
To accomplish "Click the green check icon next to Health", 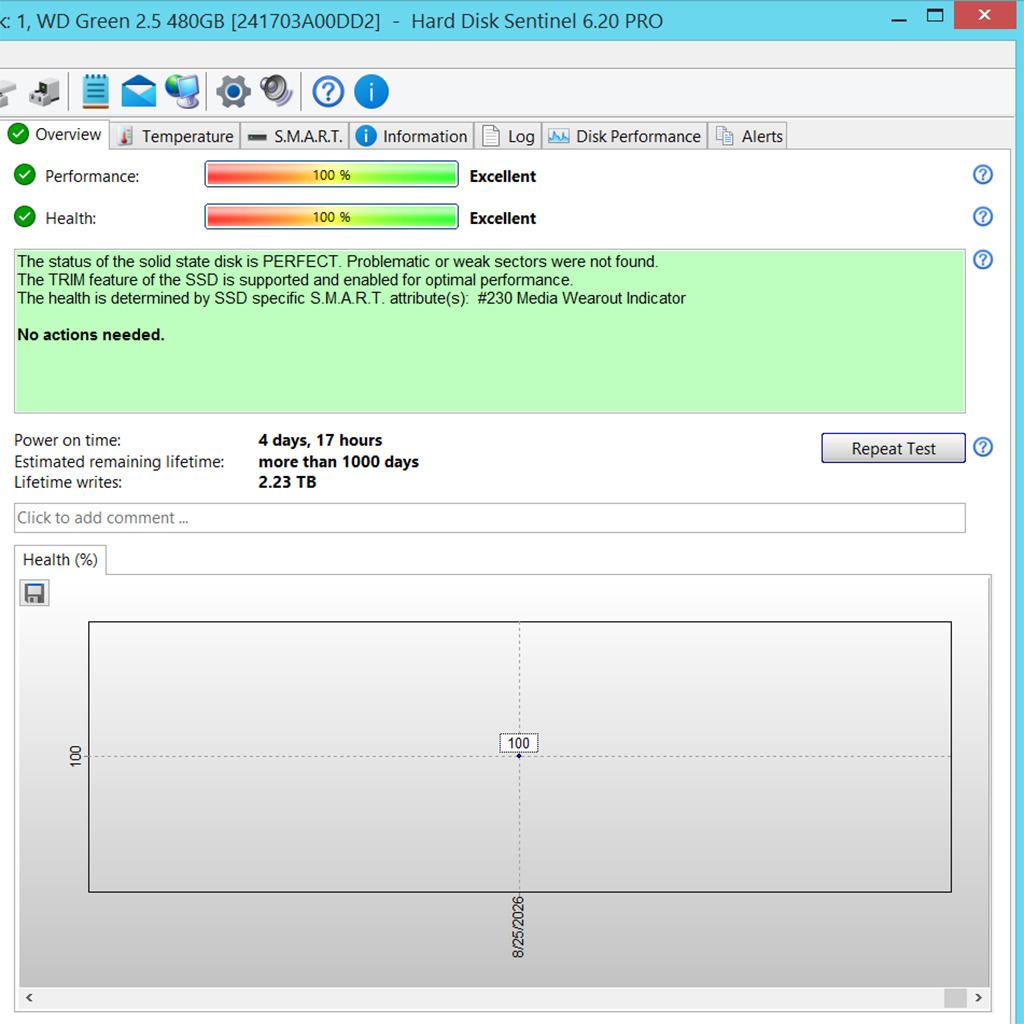I will point(25,216).
